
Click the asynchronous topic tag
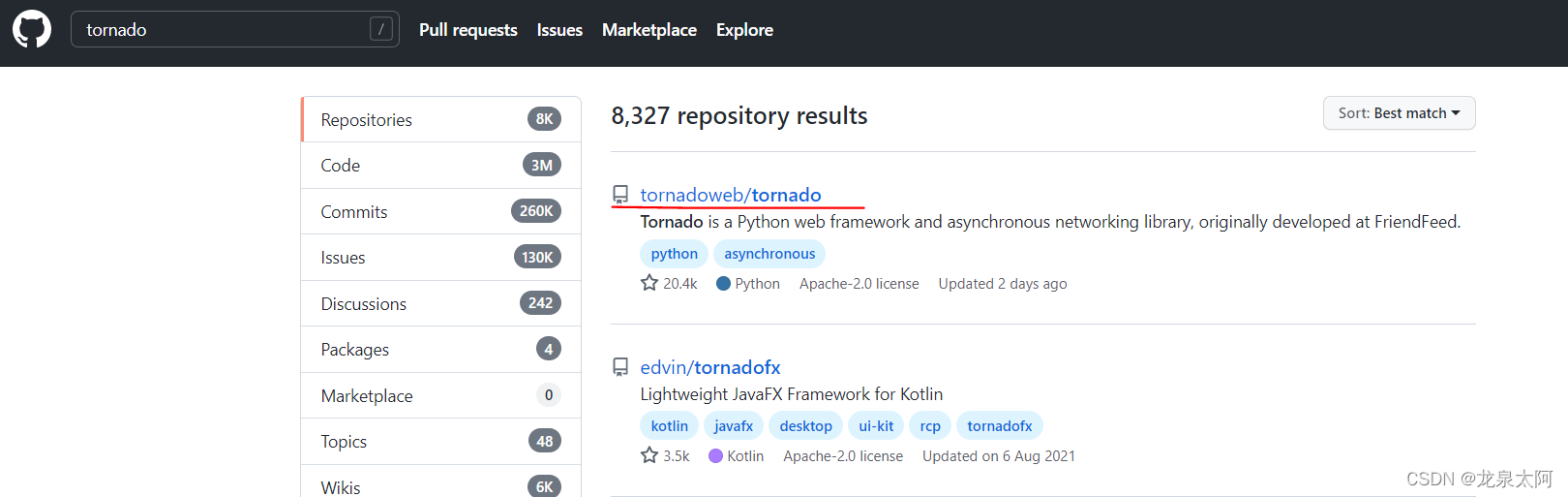[x=769, y=254]
